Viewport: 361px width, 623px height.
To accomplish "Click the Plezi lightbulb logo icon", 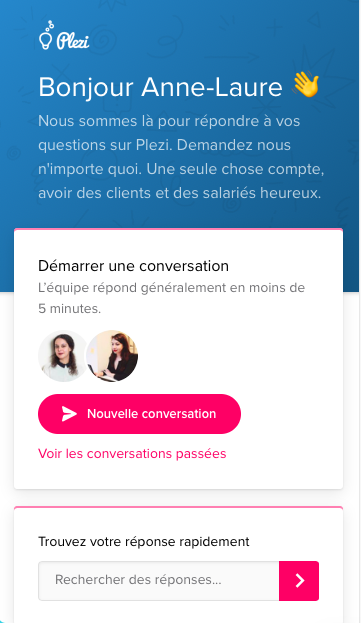I will click(x=46, y=35).
